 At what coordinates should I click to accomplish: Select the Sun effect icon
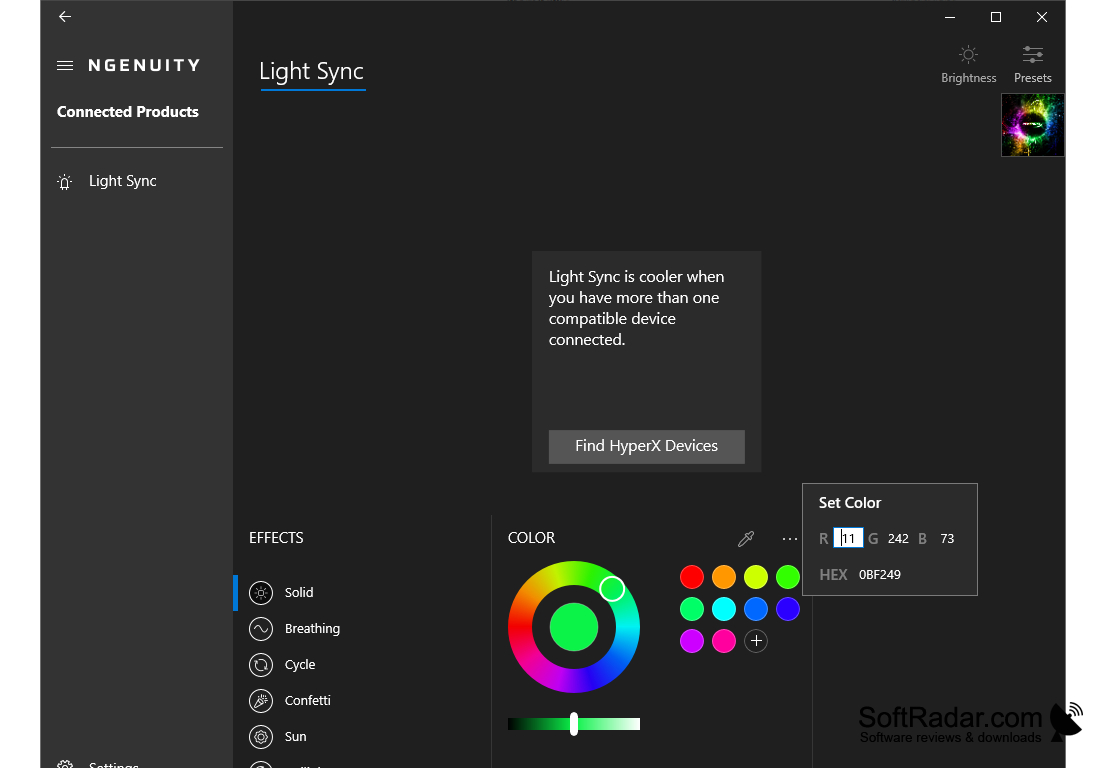pyautogui.click(x=261, y=736)
